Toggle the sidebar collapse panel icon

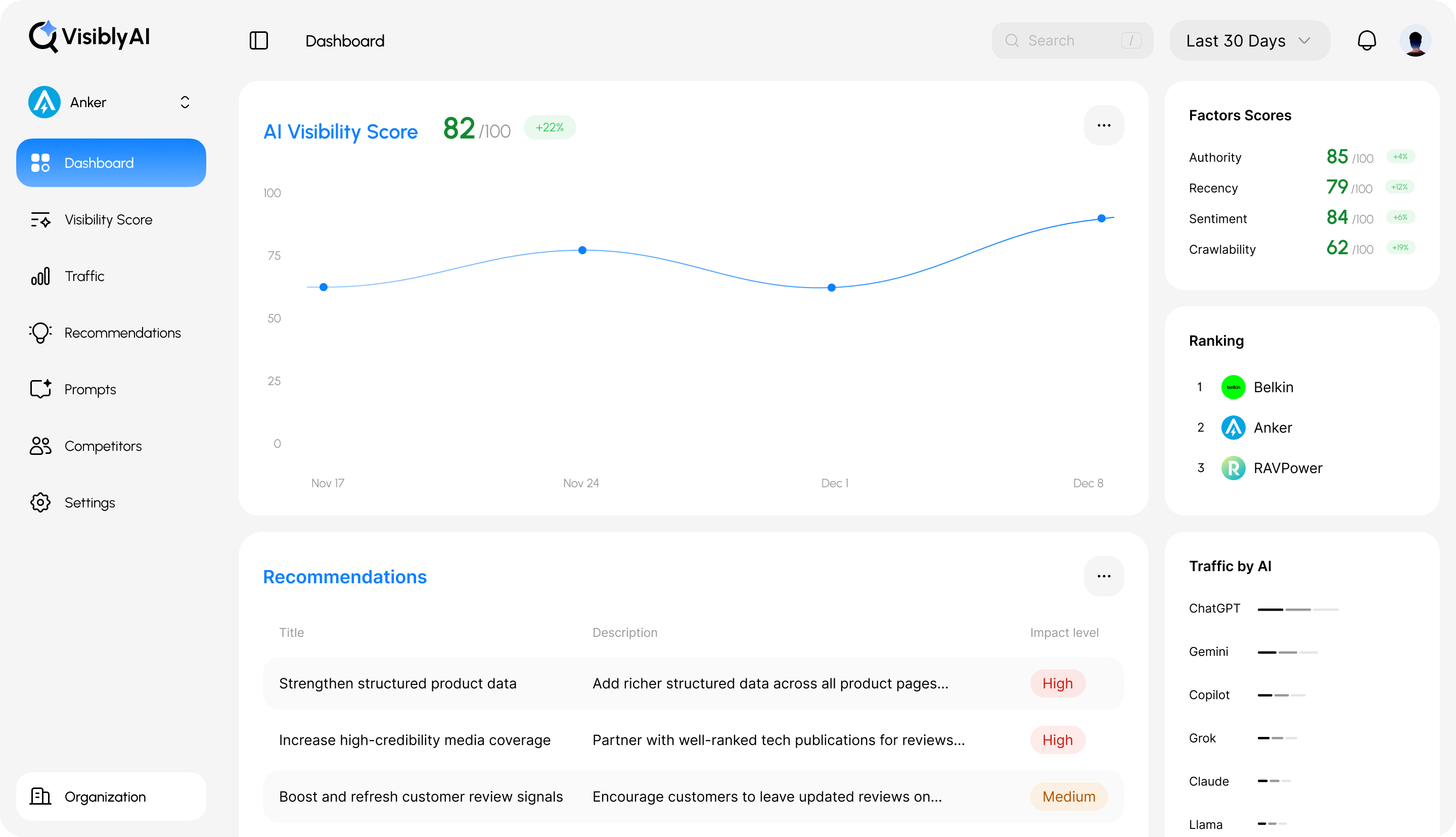[x=258, y=40]
